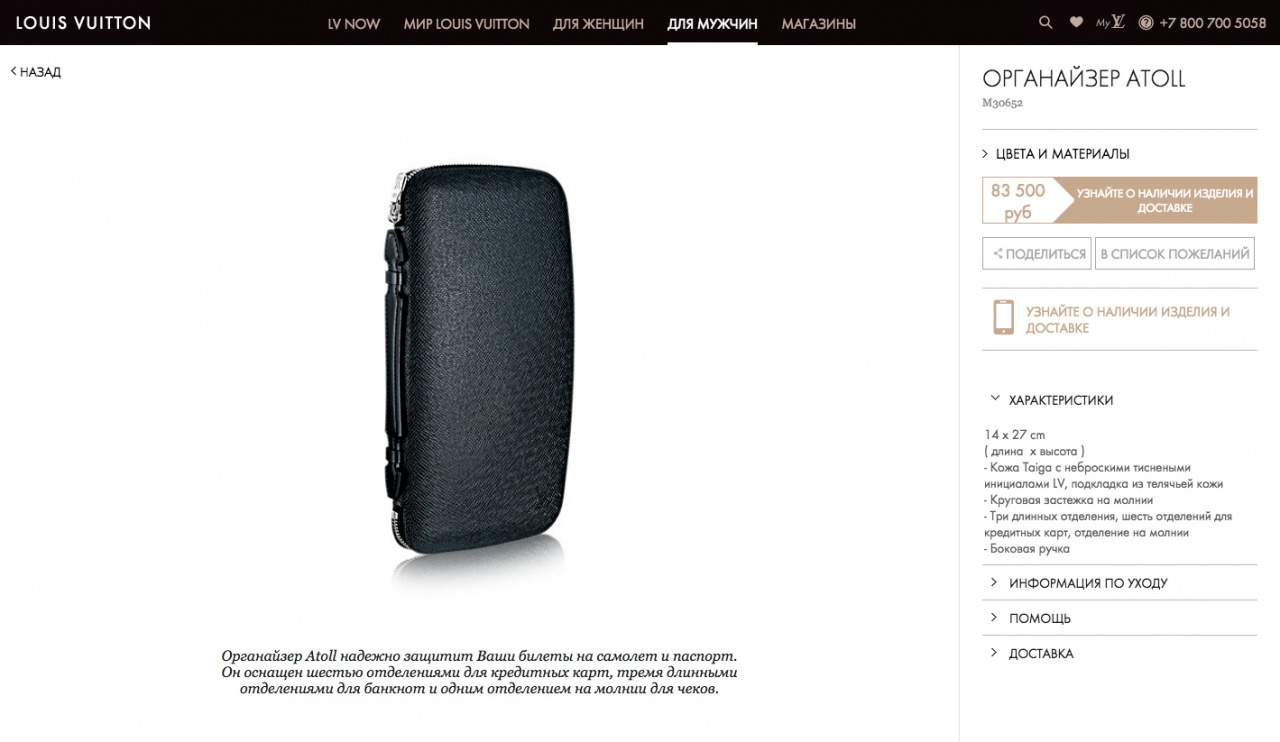This screenshot has width=1280, height=742.
Task: Click the Мир Louis Vuitton menu
Action: (466, 23)
